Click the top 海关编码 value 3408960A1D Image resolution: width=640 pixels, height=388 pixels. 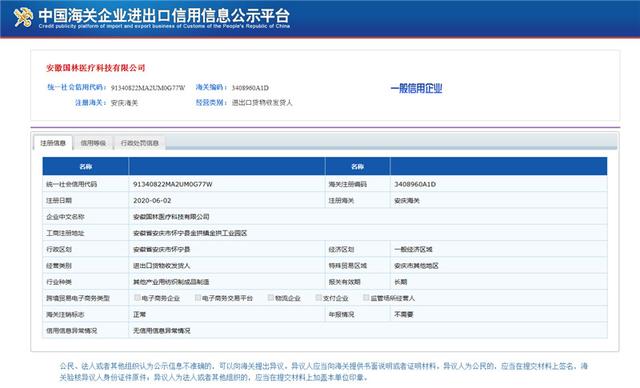[x=250, y=88]
